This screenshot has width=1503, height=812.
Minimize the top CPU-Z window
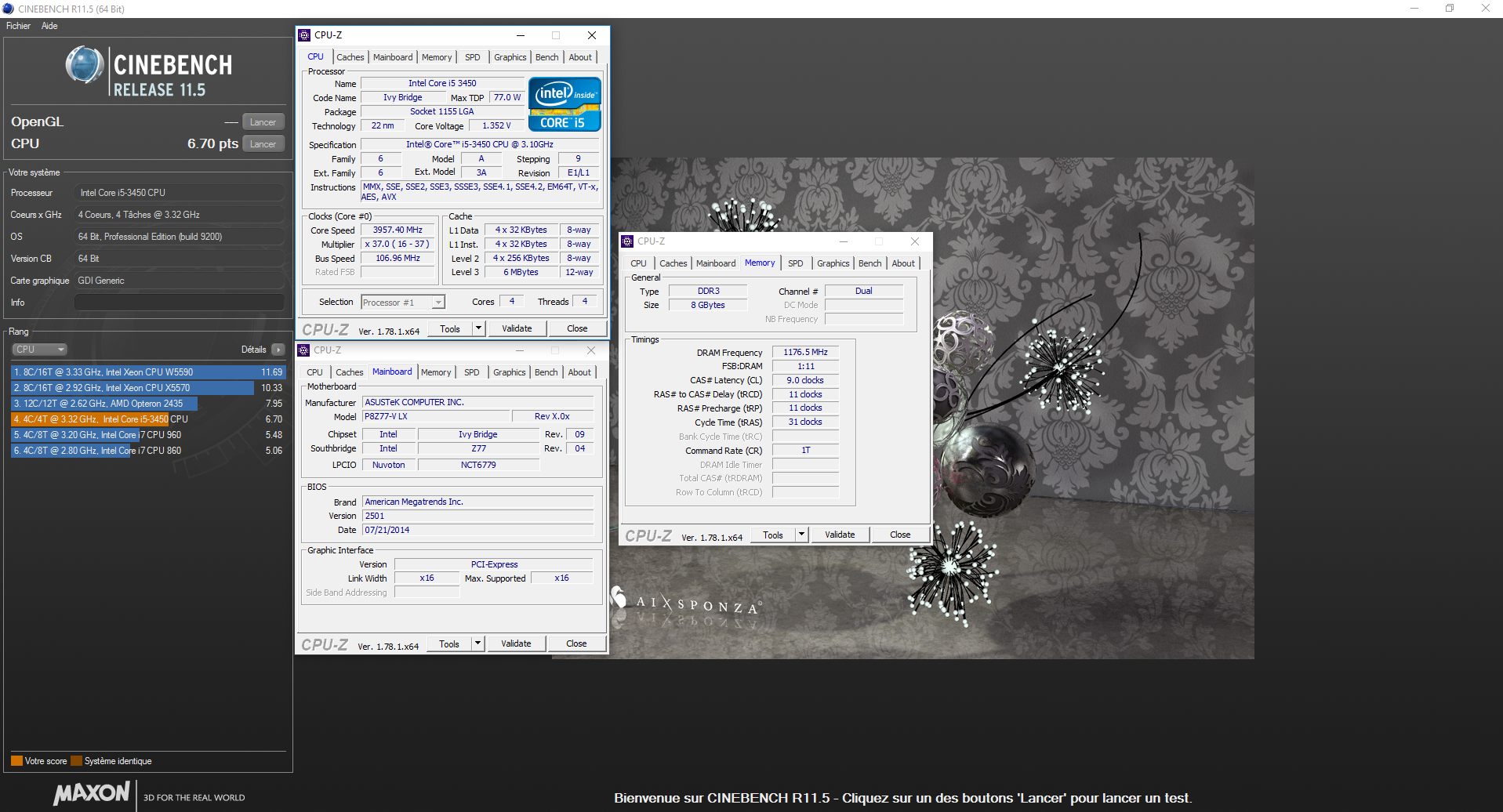(x=521, y=35)
